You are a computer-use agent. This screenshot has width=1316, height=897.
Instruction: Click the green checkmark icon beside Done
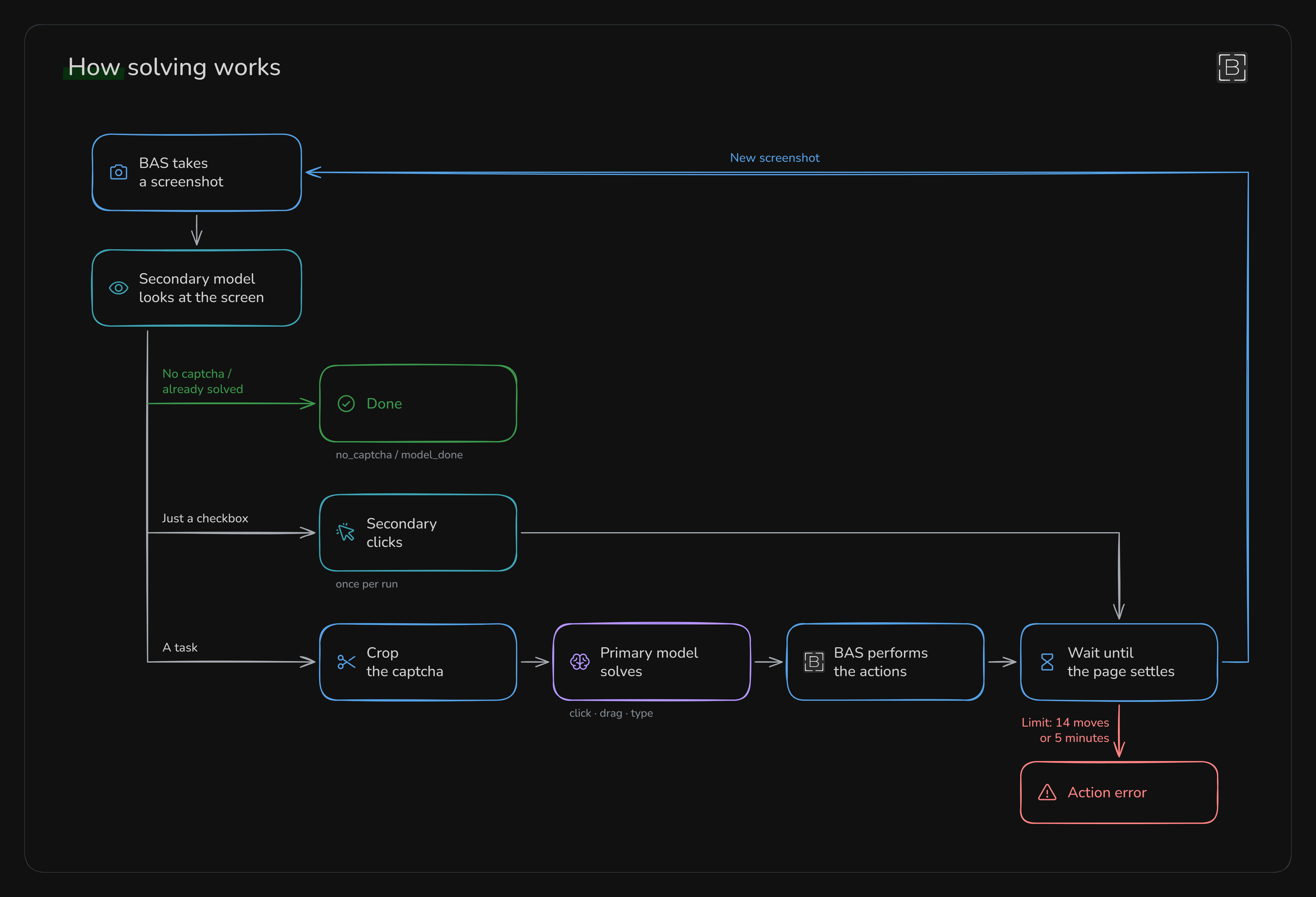(x=346, y=404)
